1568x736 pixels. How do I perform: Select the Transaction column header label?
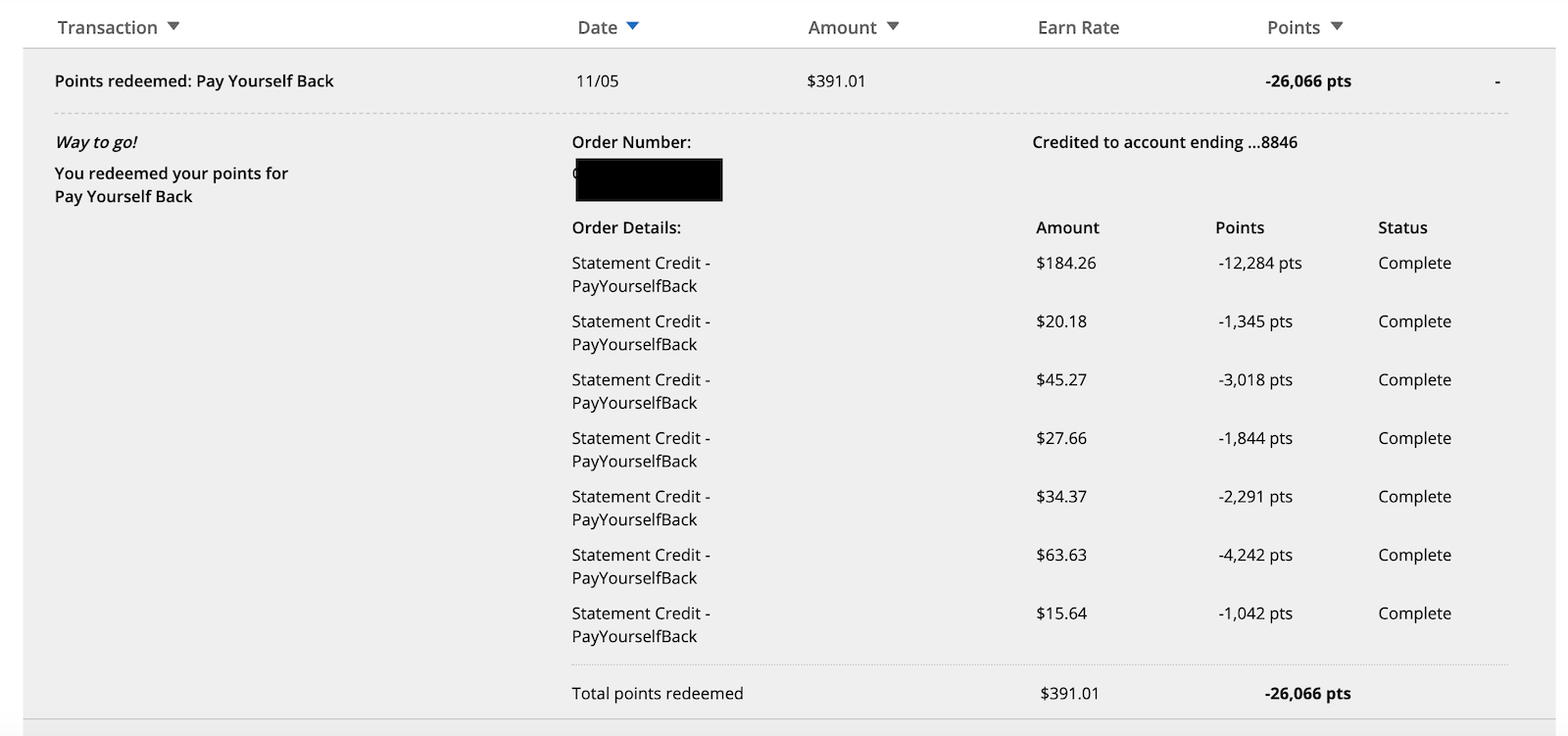[x=107, y=27]
